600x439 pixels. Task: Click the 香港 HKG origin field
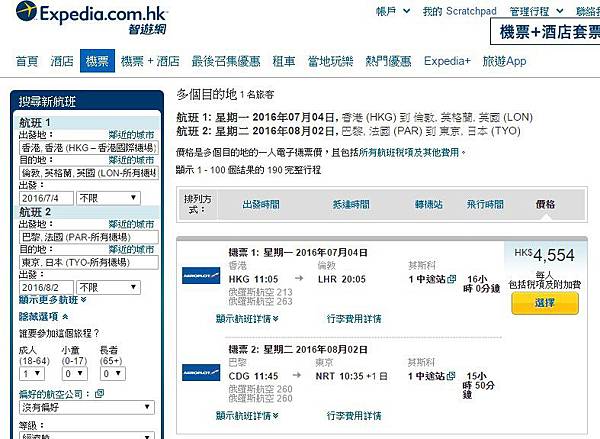pyautogui.click(x=89, y=148)
